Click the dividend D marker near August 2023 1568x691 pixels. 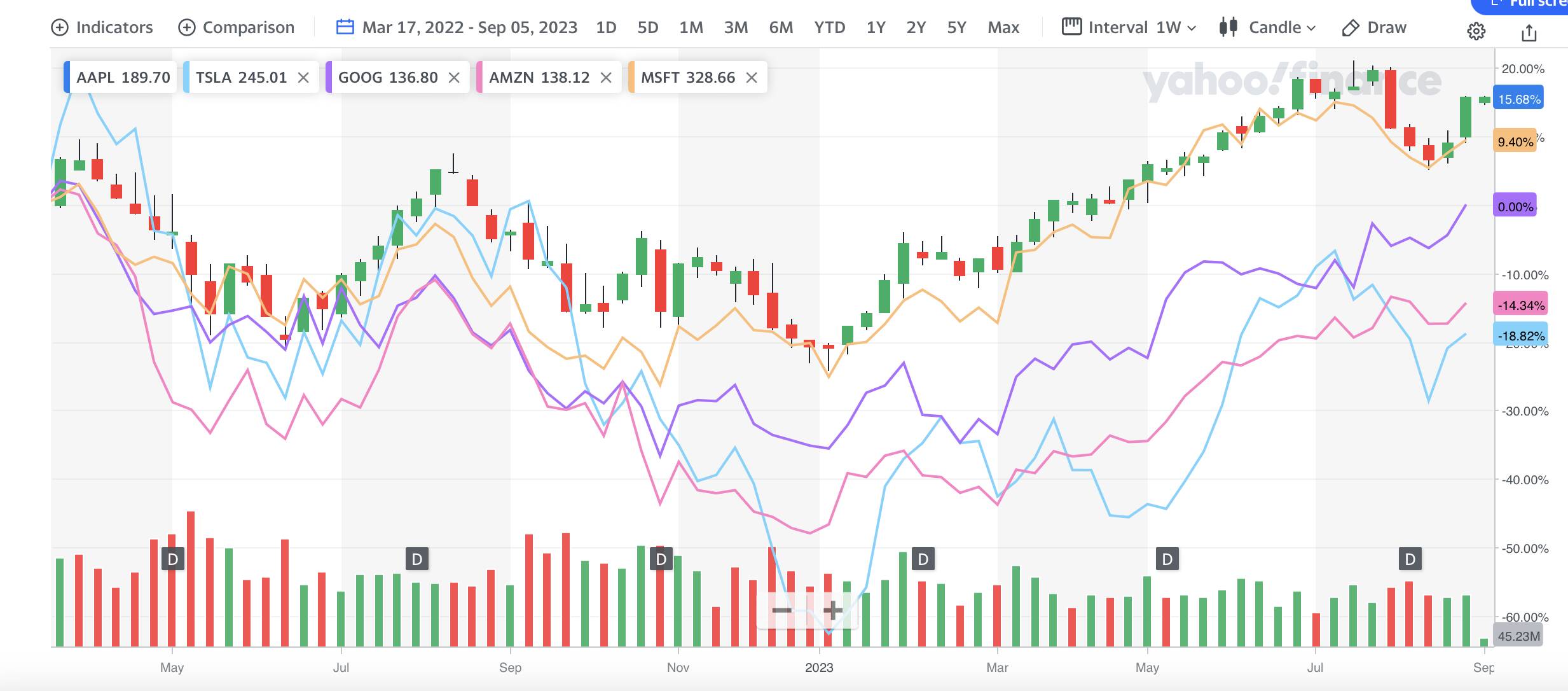(x=1410, y=559)
